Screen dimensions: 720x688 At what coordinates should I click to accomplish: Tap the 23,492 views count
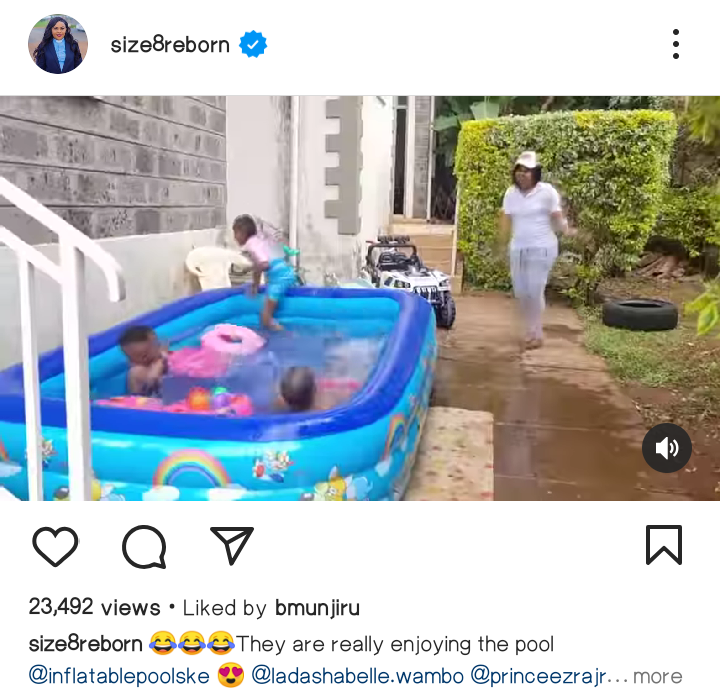[x=95, y=607]
